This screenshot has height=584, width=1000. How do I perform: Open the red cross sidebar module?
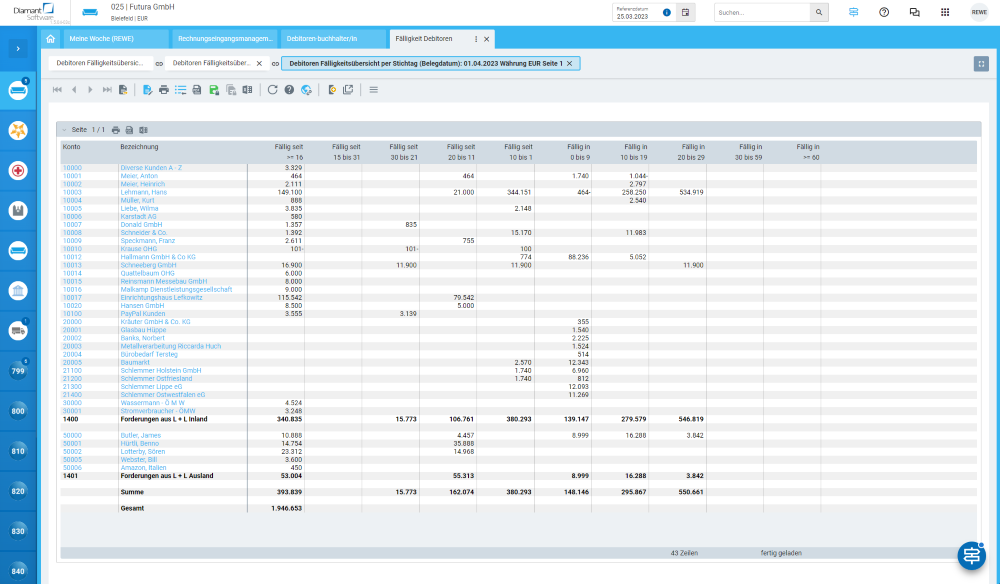[18, 171]
